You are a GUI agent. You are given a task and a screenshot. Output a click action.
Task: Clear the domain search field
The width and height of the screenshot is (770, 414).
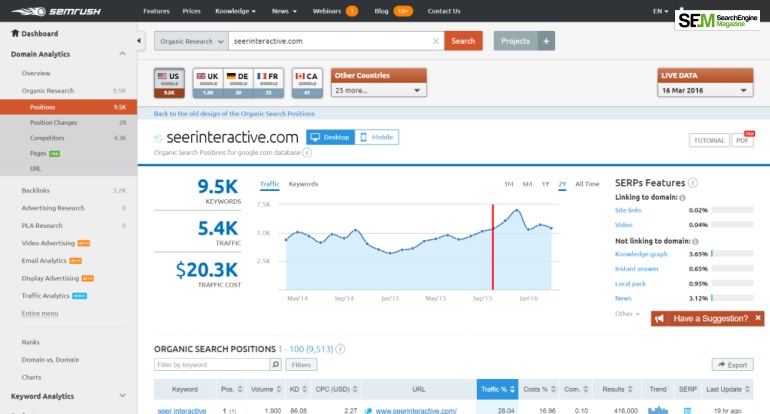point(436,41)
